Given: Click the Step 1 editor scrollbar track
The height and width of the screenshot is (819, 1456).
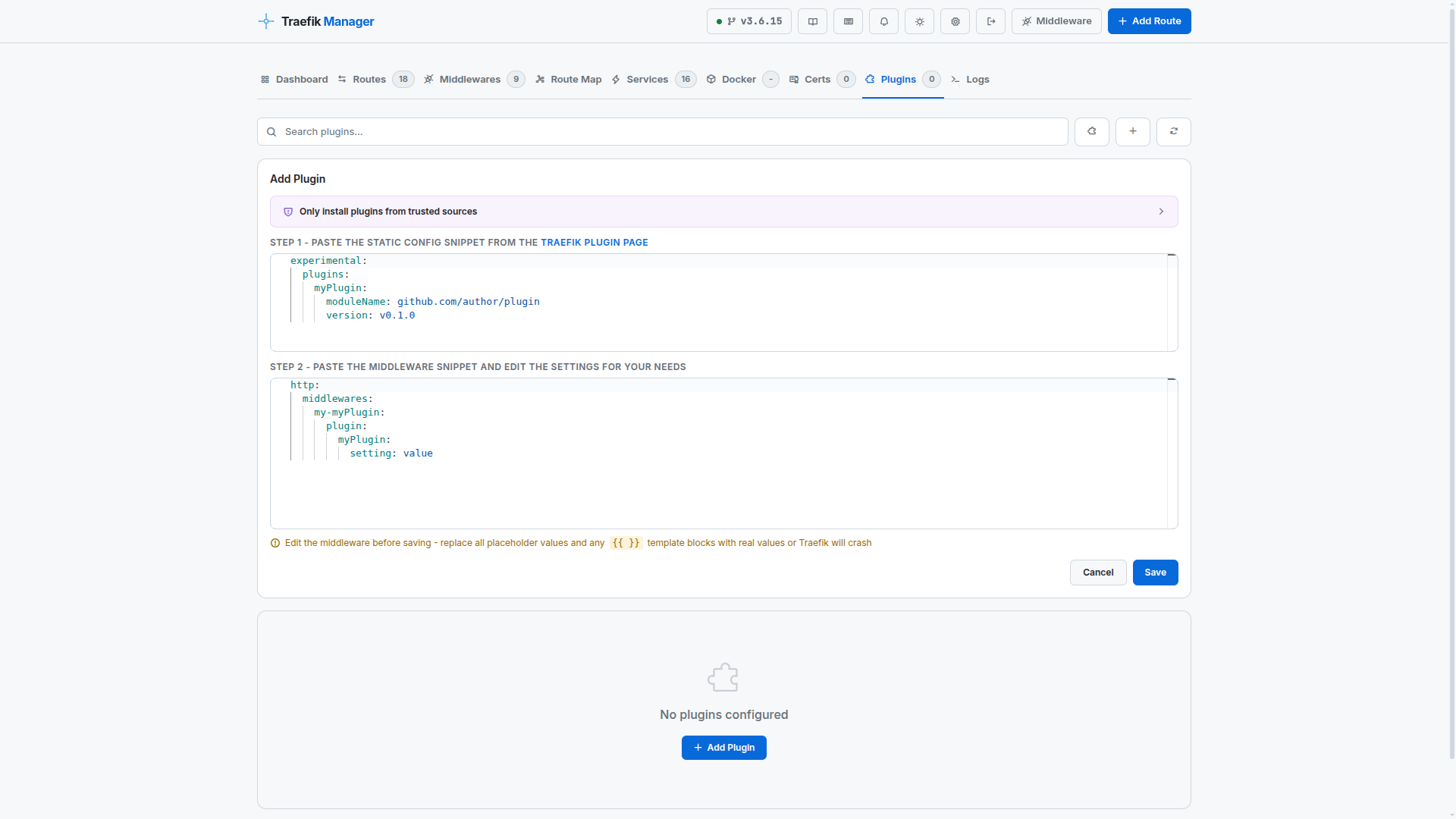Looking at the screenshot, I should [x=1172, y=303].
